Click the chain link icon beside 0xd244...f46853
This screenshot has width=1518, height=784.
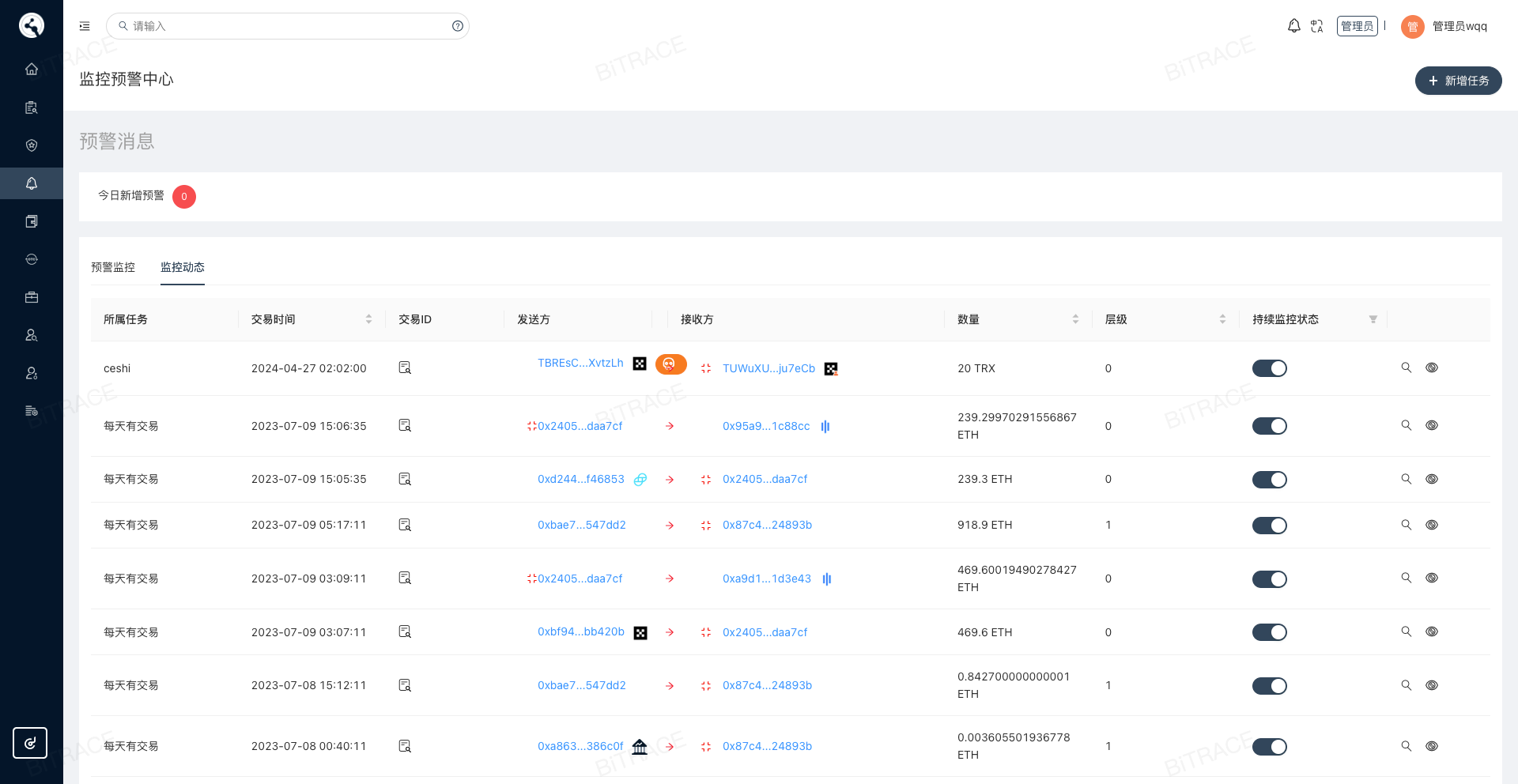coord(640,479)
